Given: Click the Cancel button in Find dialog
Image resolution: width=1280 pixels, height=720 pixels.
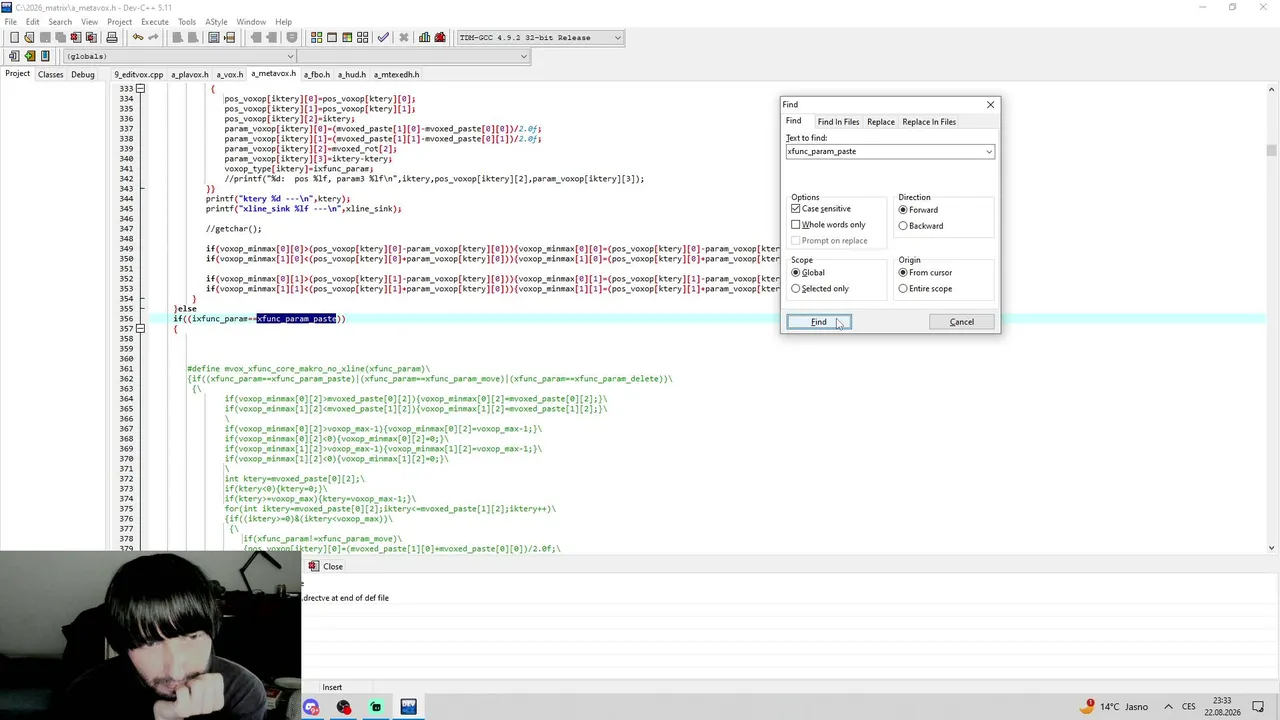Looking at the screenshot, I should [961, 322].
